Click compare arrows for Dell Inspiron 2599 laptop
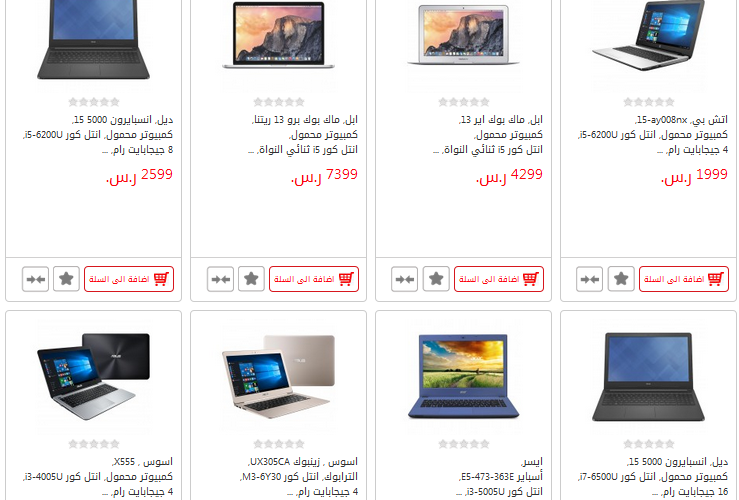Screen dimensions: 739x500 [x=35, y=279]
